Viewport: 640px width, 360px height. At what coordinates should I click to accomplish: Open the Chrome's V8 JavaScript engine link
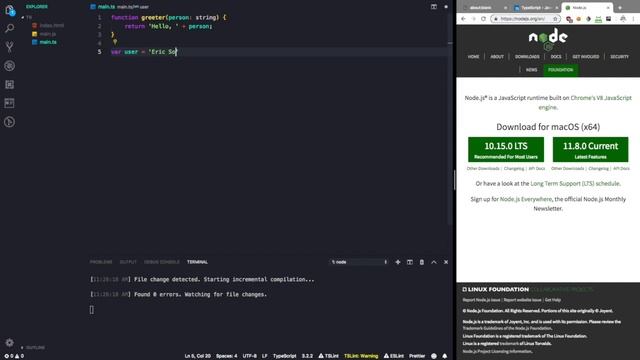[x=585, y=102]
